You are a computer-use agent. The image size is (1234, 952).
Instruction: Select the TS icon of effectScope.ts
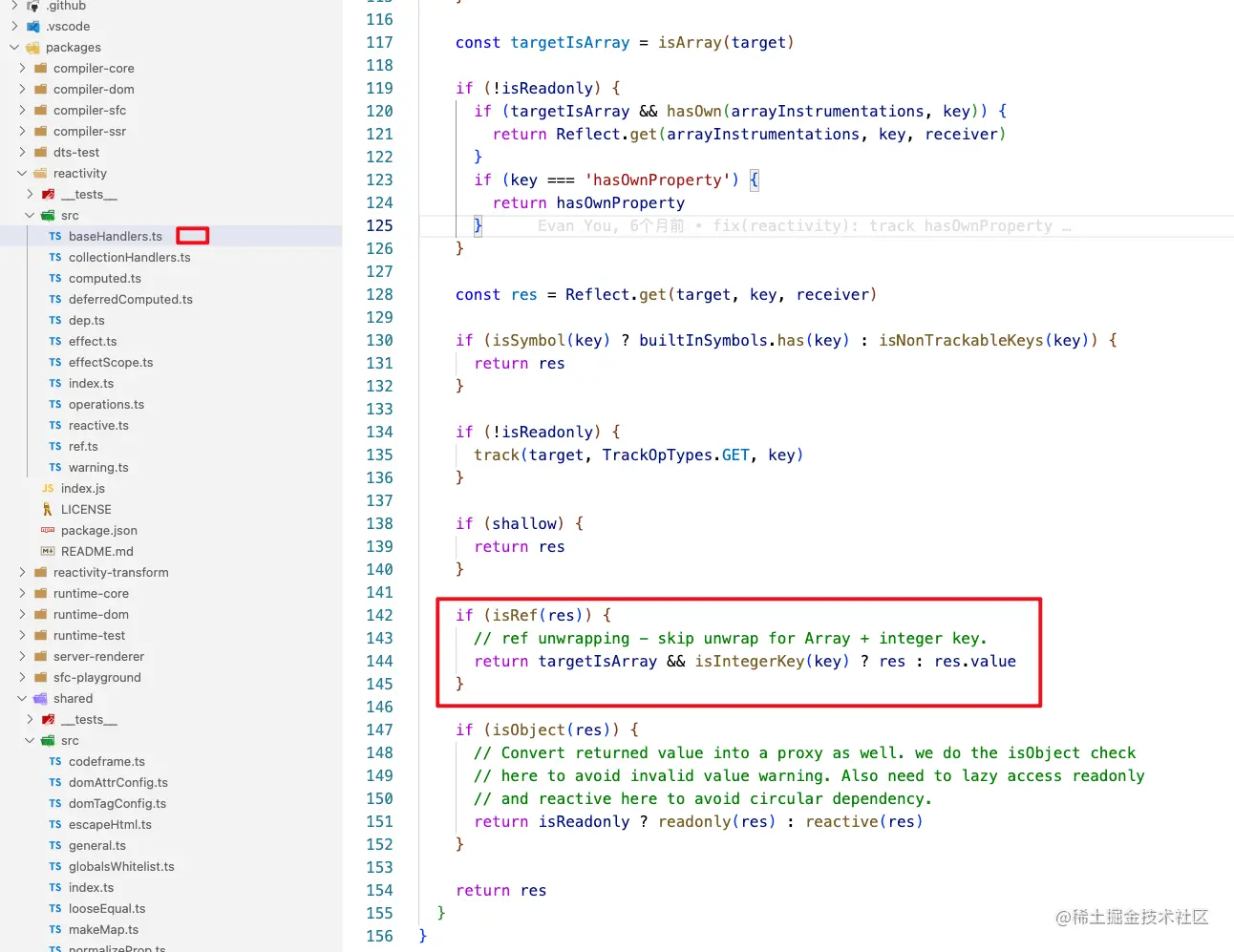[x=55, y=363]
